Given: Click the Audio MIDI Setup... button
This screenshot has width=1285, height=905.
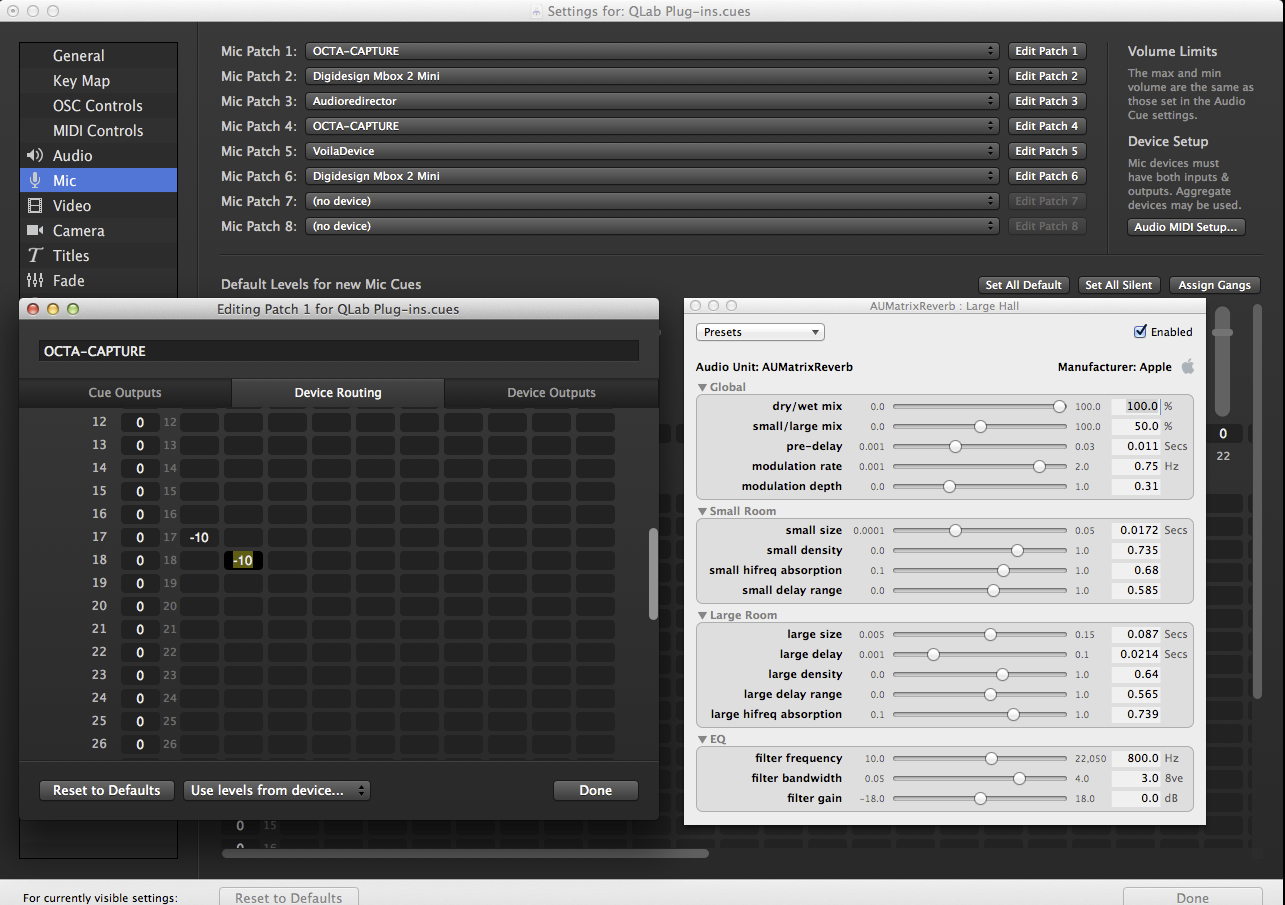Looking at the screenshot, I should pos(1185,227).
